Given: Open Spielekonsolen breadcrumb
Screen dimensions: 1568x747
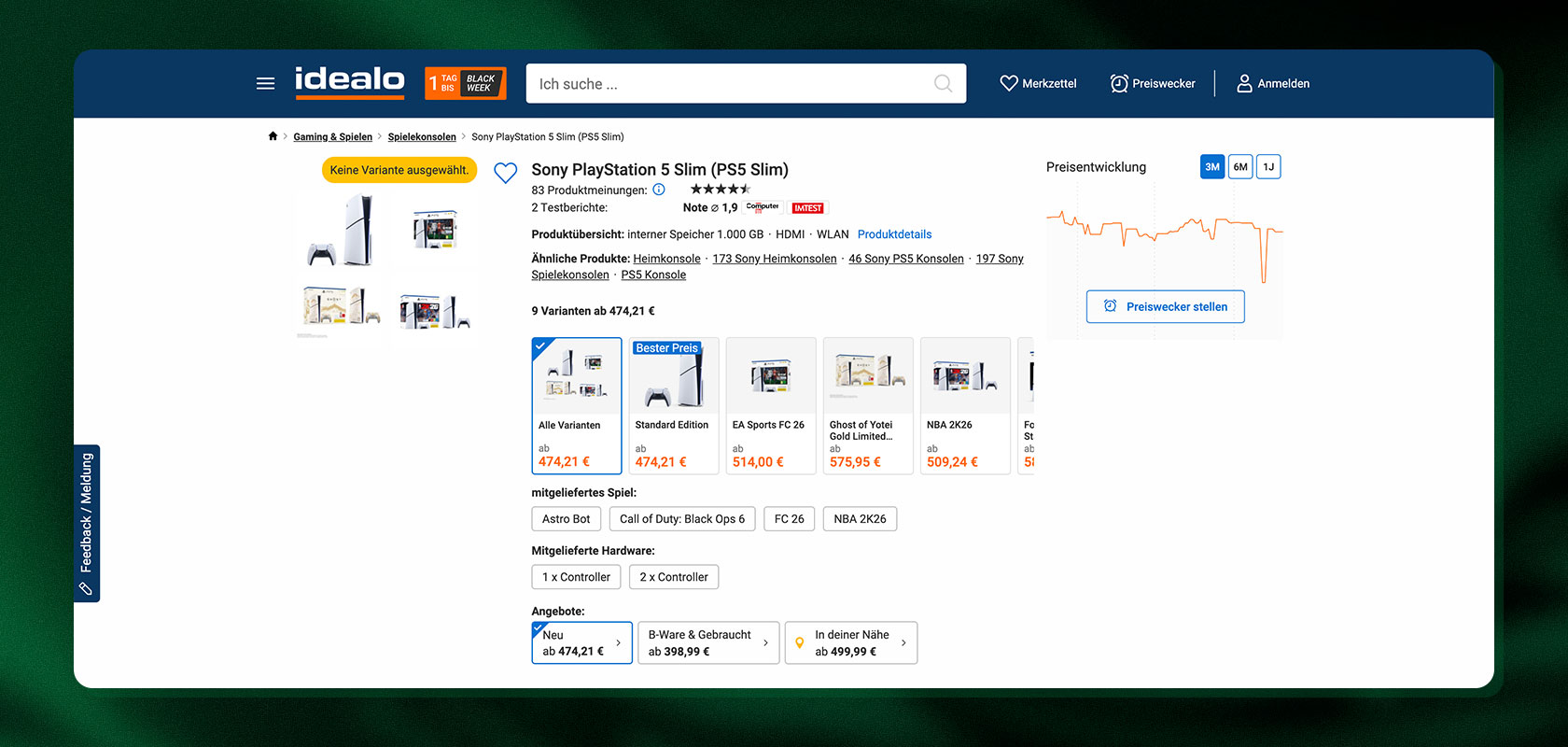Looking at the screenshot, I should pyautogui.click(x=422, y=136).
